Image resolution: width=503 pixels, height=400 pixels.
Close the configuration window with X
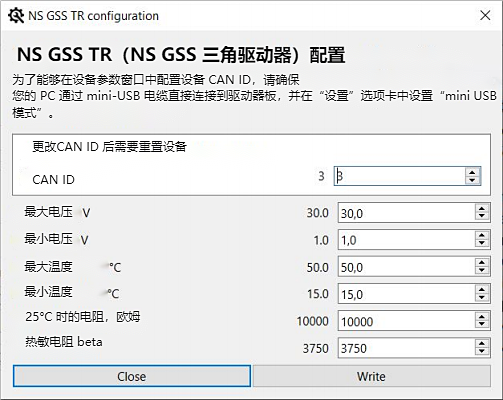pyautogui.click(x=485, y=15)
